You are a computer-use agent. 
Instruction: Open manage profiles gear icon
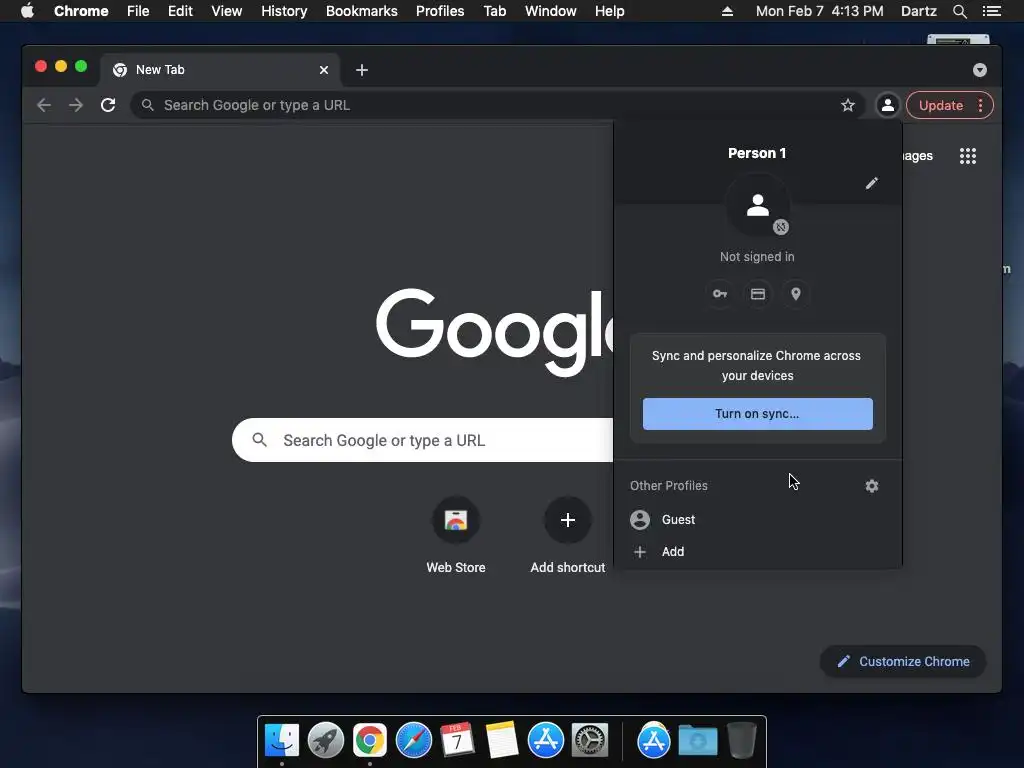click(x=872, y=486)
